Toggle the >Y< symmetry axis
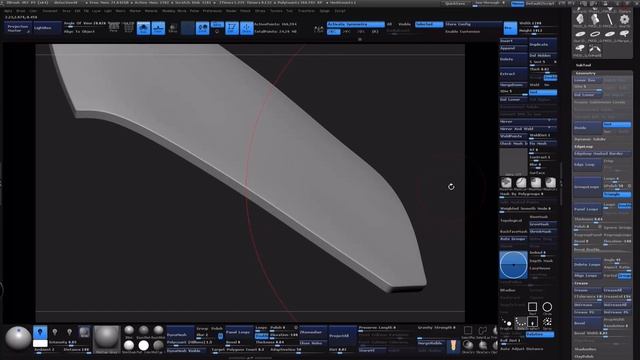Viewport: 640px width, 360px height. coord(347,31)
